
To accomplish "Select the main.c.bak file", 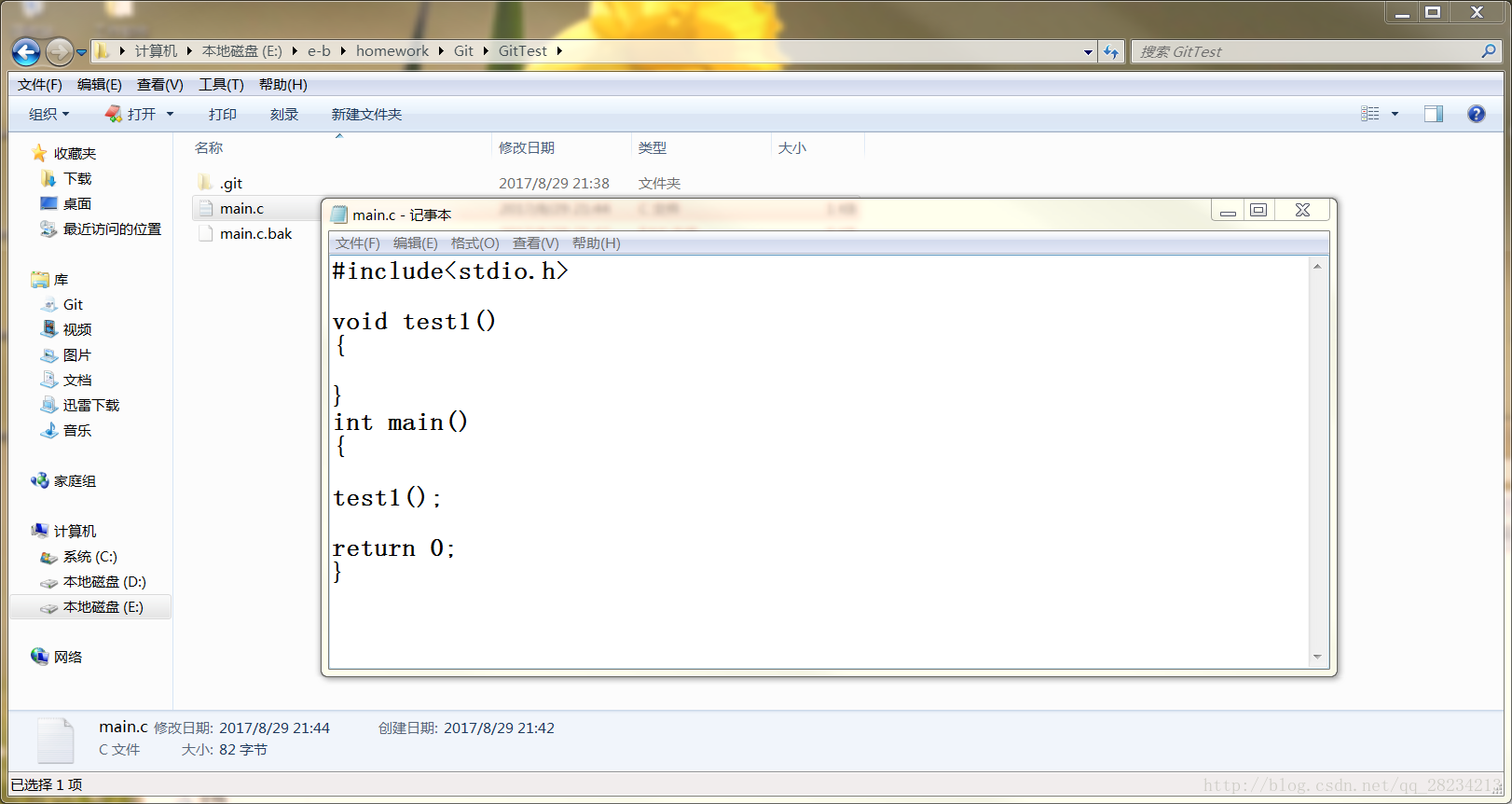I will (255, 233).
